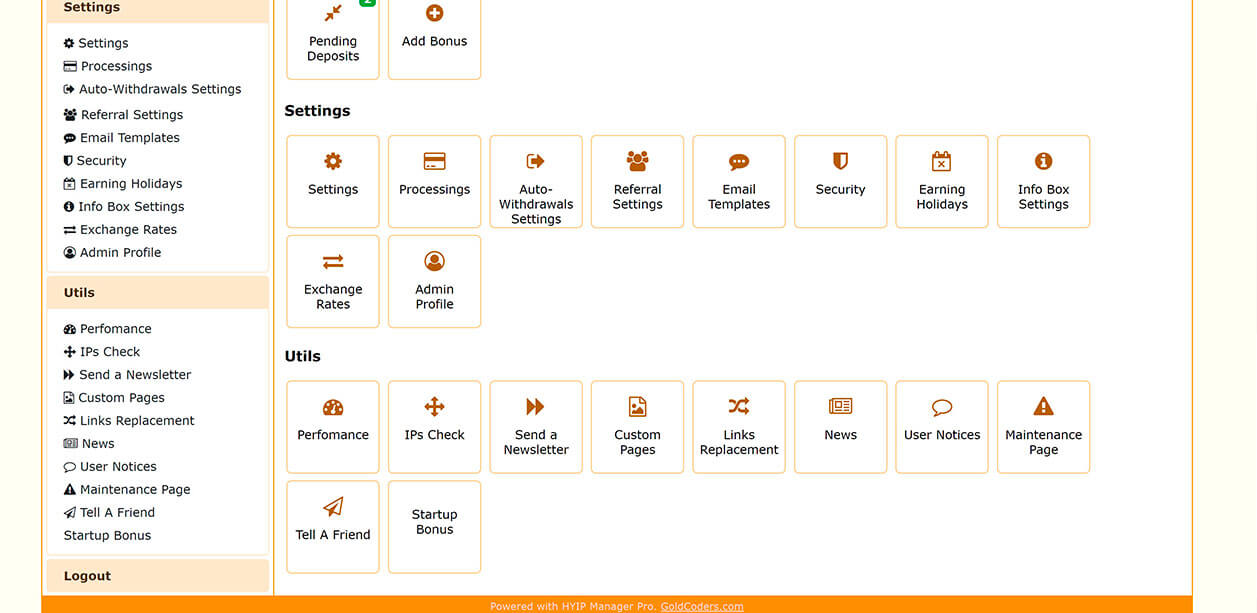The width and height of the screenshot is (1257, 613).
Task: Click Tell A Friend in sidebar
Action: tap(109, 513)
